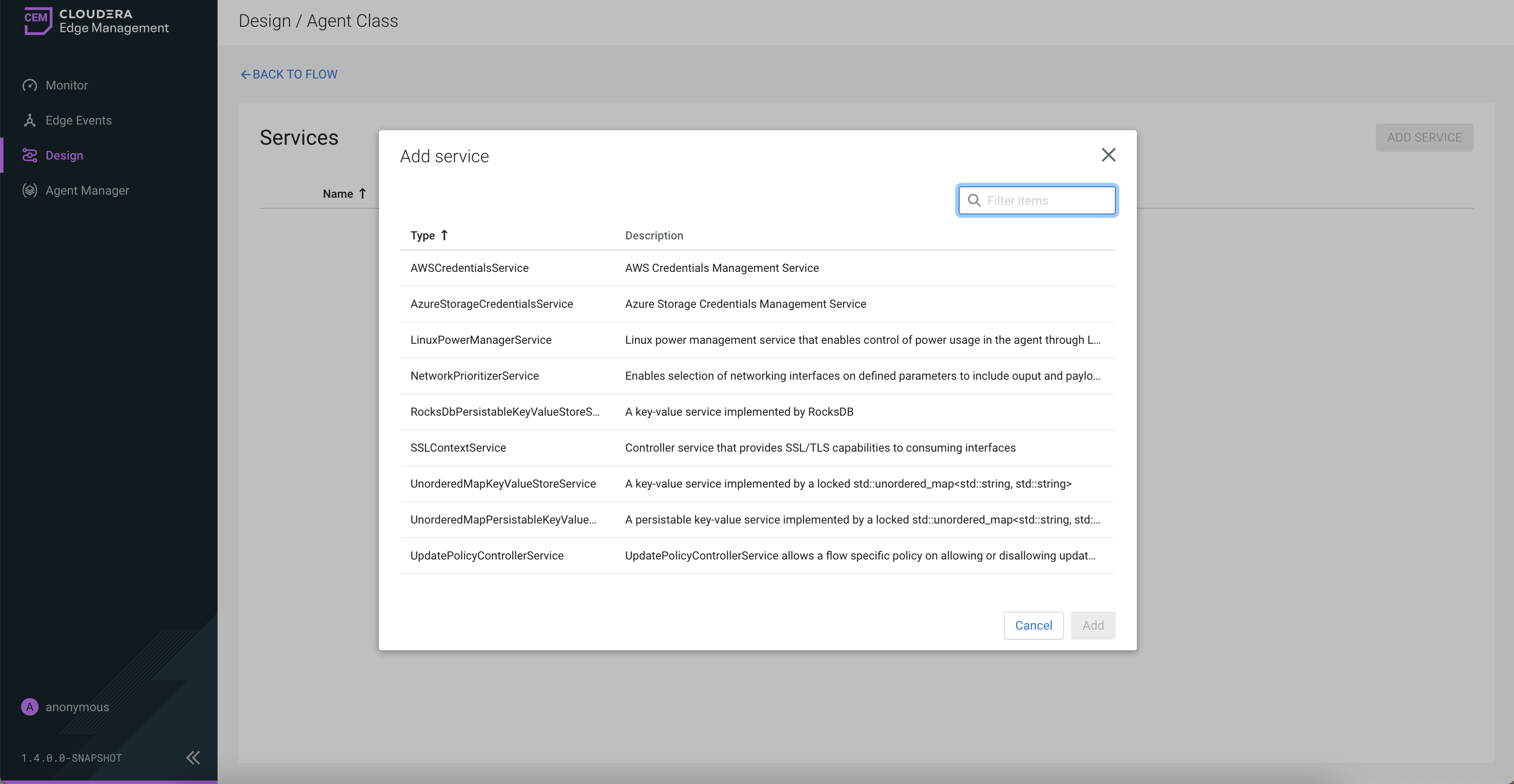
Task: Go back via BACK TO FLOW link
Action: pos(289,75)
